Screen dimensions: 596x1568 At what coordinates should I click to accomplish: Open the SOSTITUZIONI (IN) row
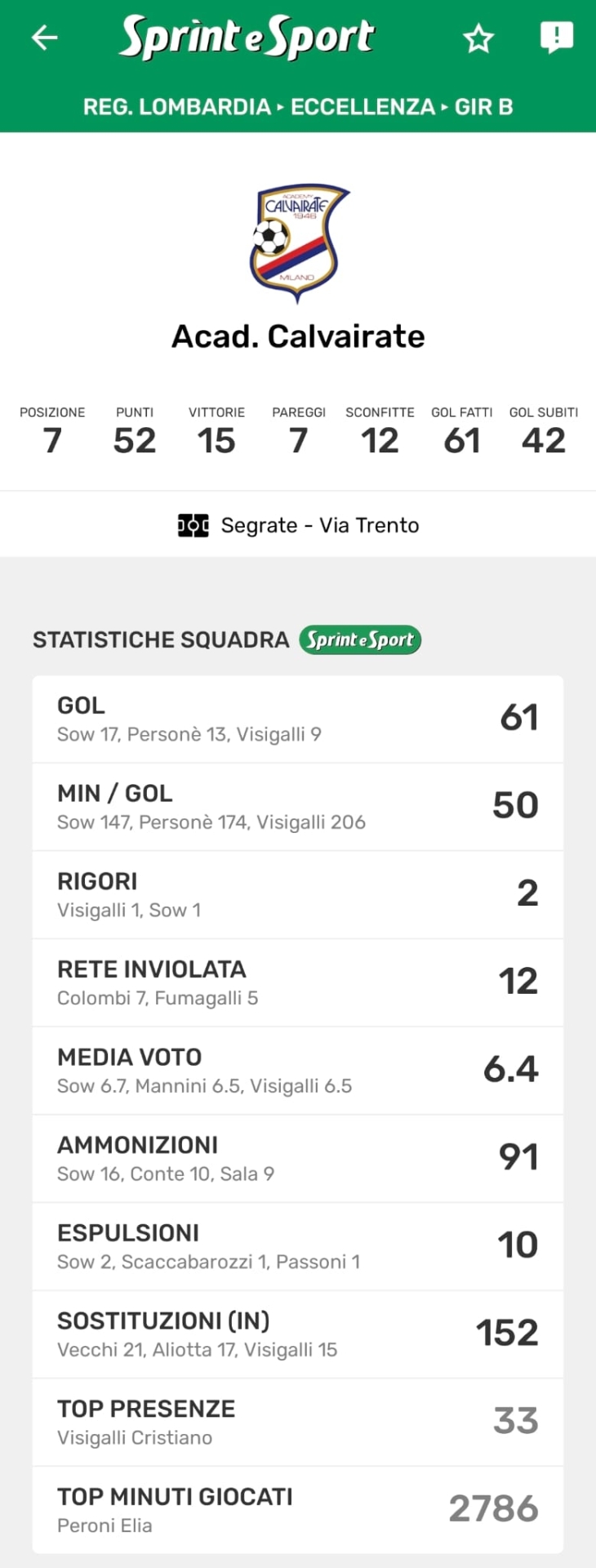(x=298, y=1334)
